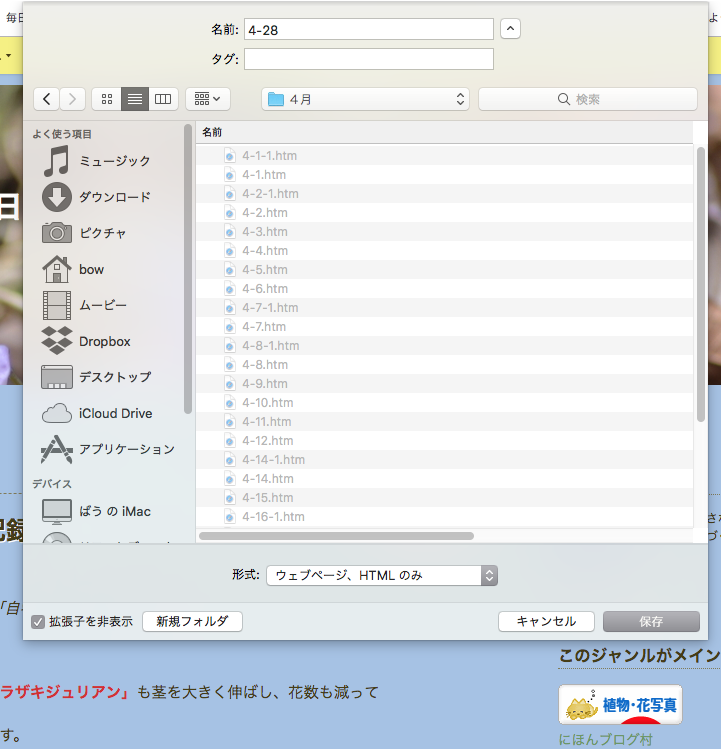Select file 4-3.htm
The image size is (721, 749).
[x=444, y=232]
